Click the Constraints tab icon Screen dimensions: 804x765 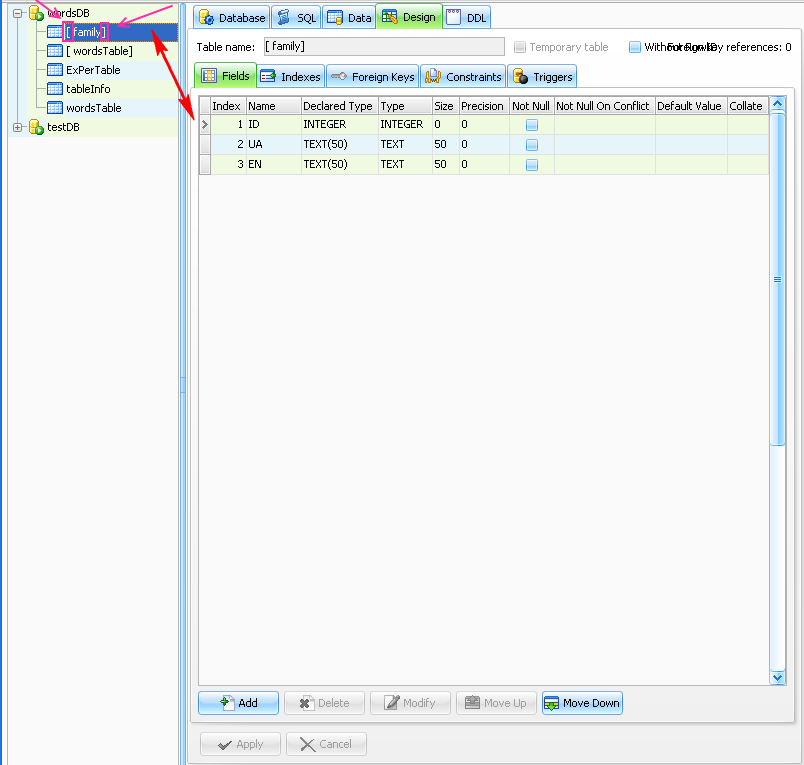pyautogui.click(x=433, y=77)
